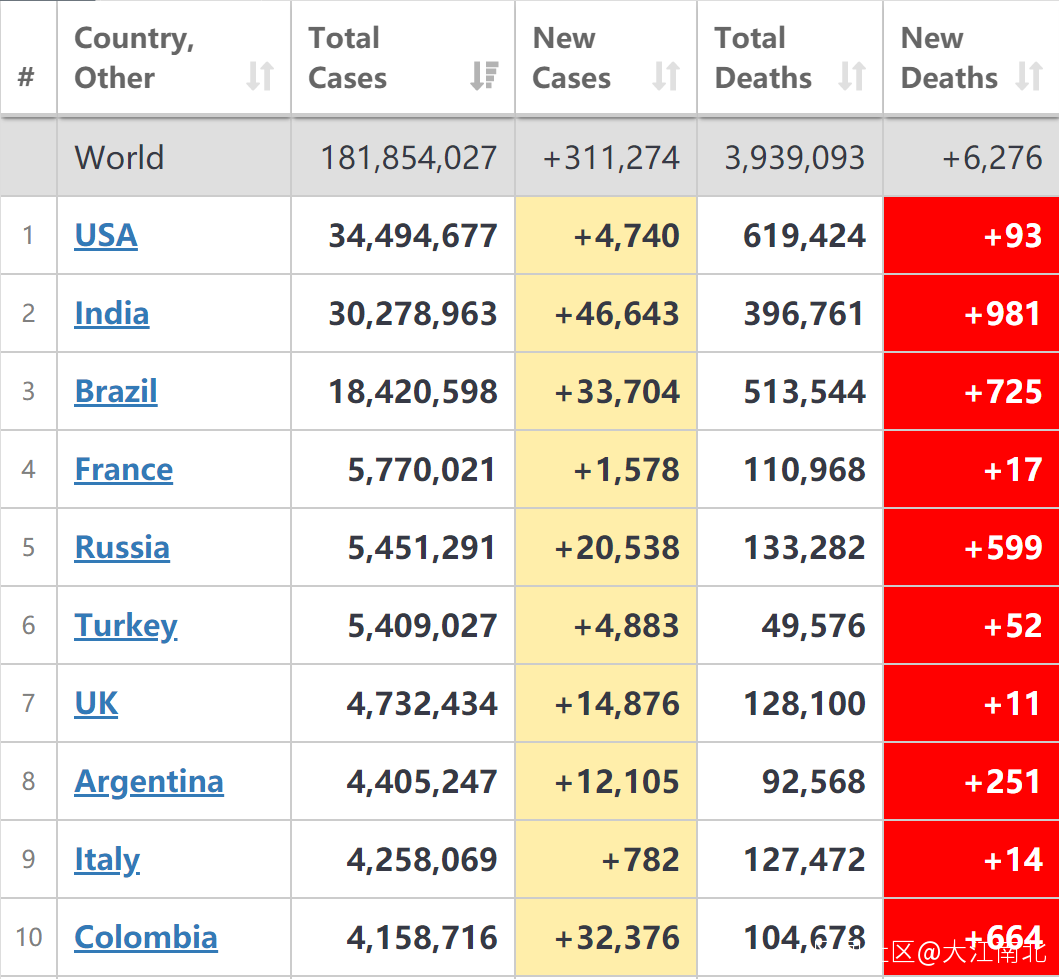The image size is (1059, 979).
Task: Click the World total row label
Action: [x=119, y=157]
